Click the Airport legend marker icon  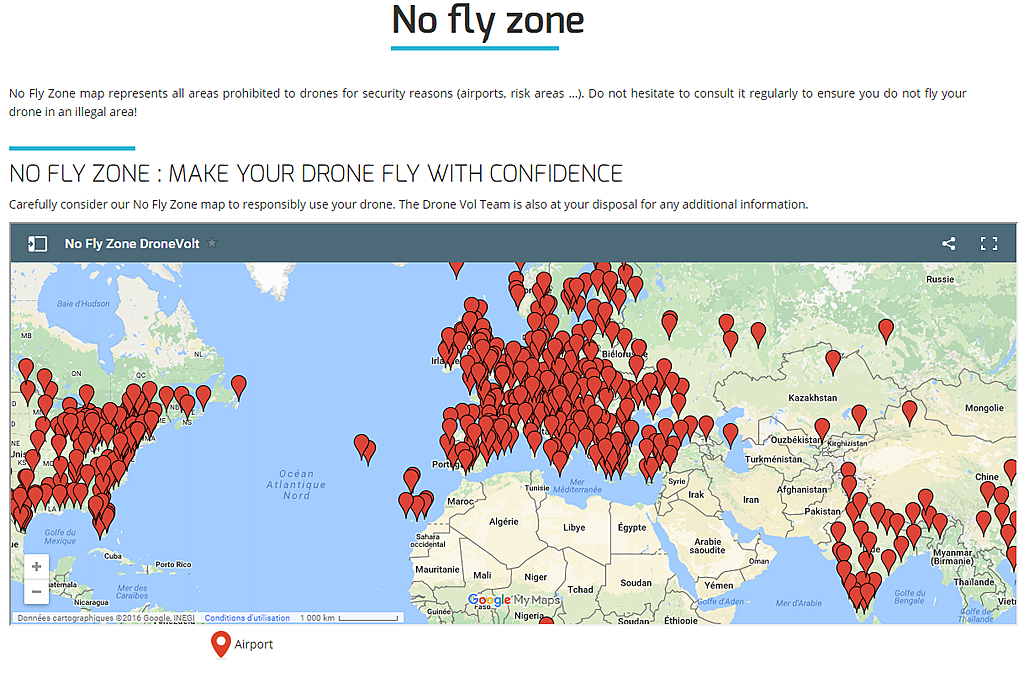tap(221, 644)
